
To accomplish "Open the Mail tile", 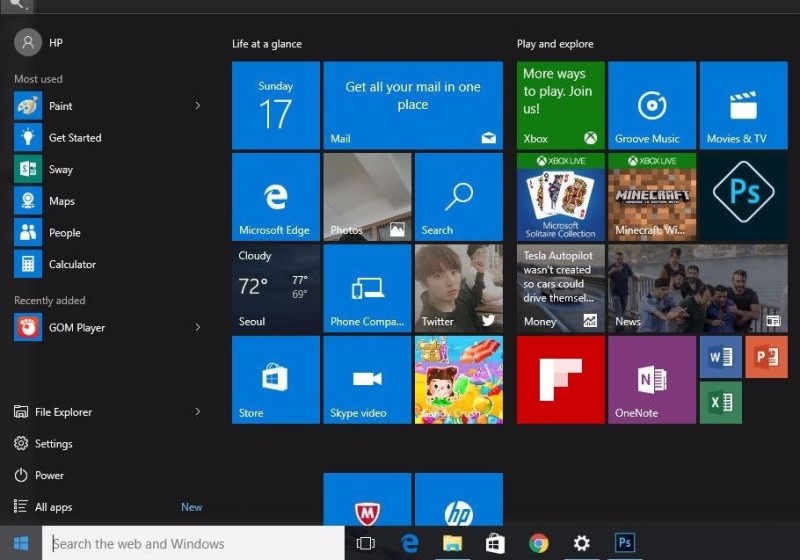I will (x=413, y=106).
